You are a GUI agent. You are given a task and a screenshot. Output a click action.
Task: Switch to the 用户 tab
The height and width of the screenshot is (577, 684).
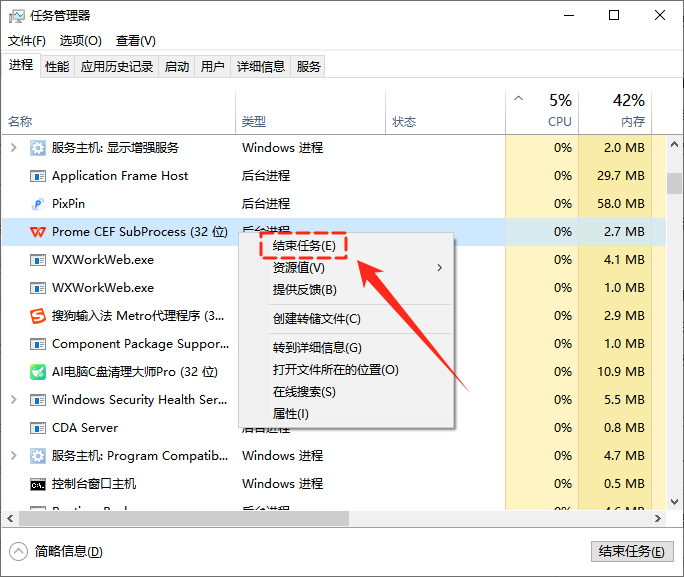coord(212,66)
